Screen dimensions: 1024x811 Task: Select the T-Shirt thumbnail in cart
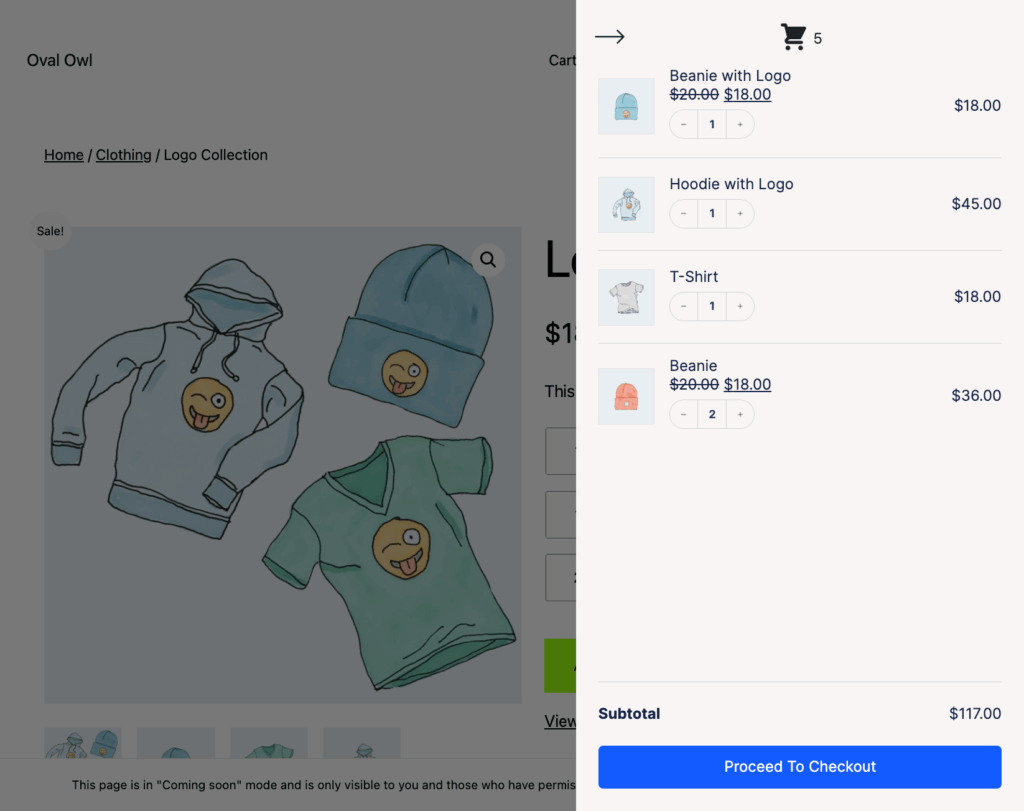pos(626,297)
